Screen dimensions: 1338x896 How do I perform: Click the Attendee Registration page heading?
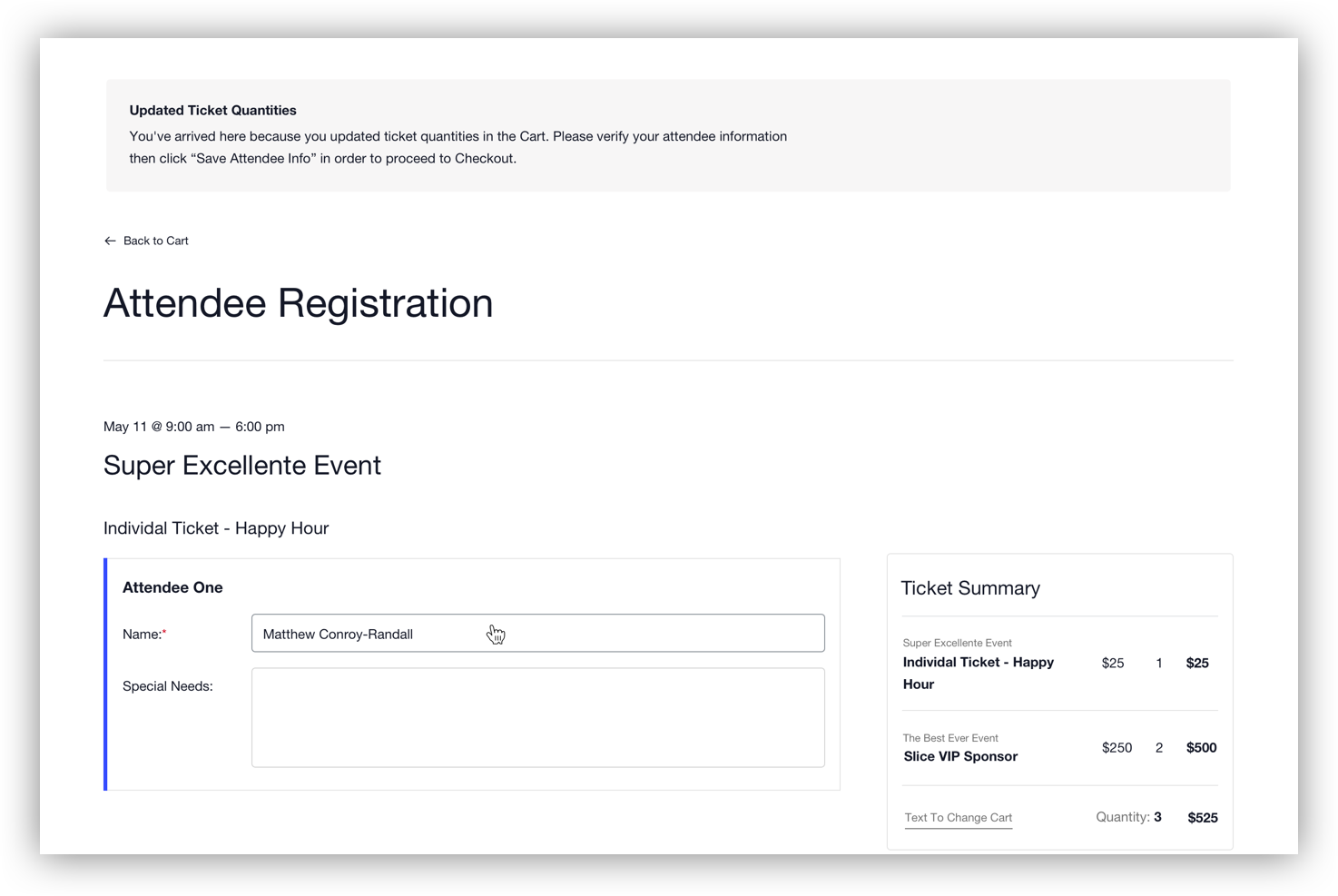(298, 303)
